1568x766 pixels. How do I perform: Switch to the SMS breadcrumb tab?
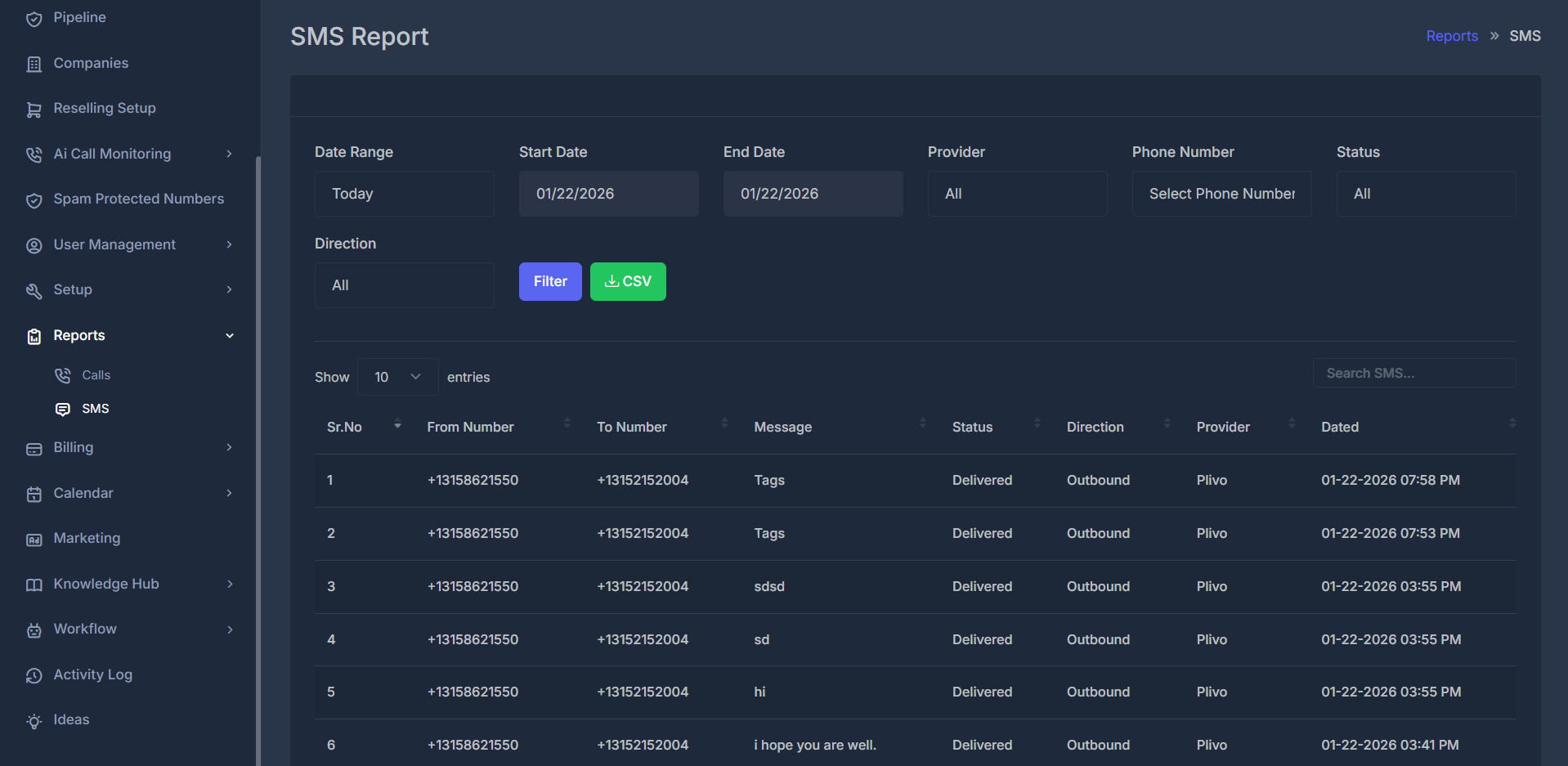[x=1525, y=35]
